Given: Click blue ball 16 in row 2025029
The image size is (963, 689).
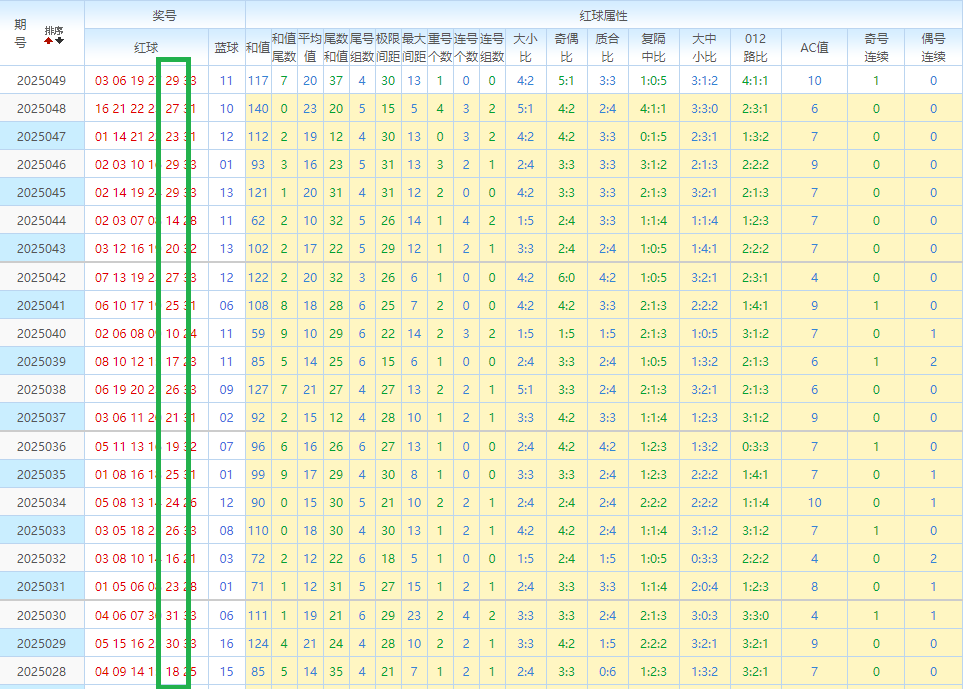Looking at the screenshot, I should coord(227,644).
